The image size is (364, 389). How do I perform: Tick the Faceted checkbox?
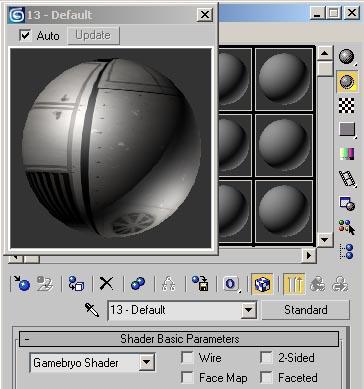[x=267, y=378]
